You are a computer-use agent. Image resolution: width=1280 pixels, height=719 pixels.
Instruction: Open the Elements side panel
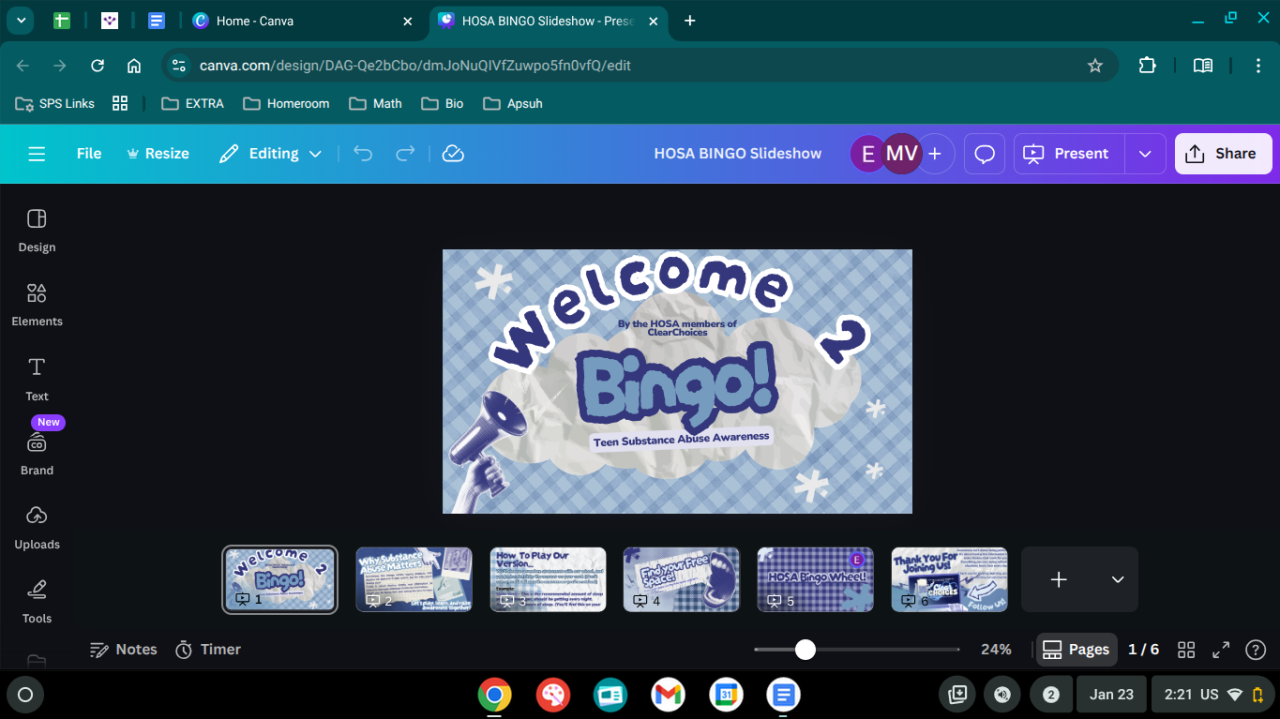37,304
